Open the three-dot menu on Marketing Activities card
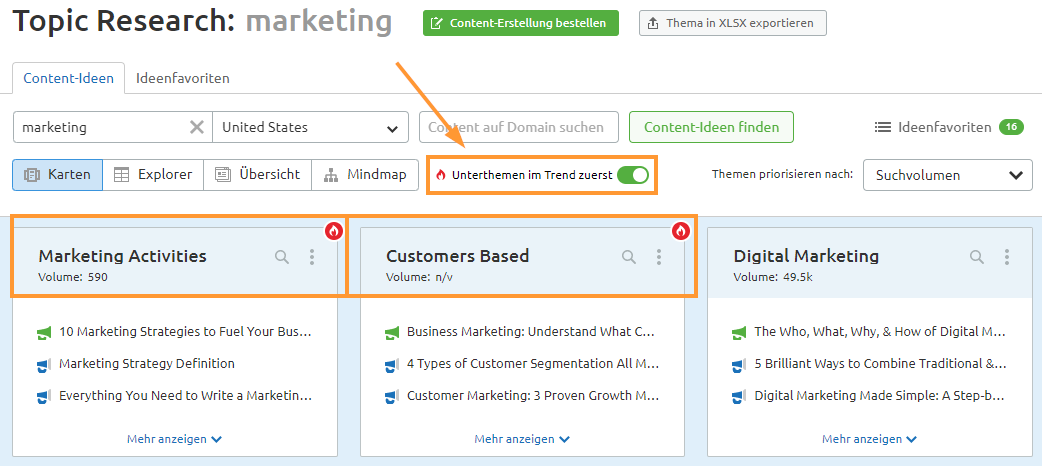The width and height of the screenshot is (1042, 466). tap(312, 257)
